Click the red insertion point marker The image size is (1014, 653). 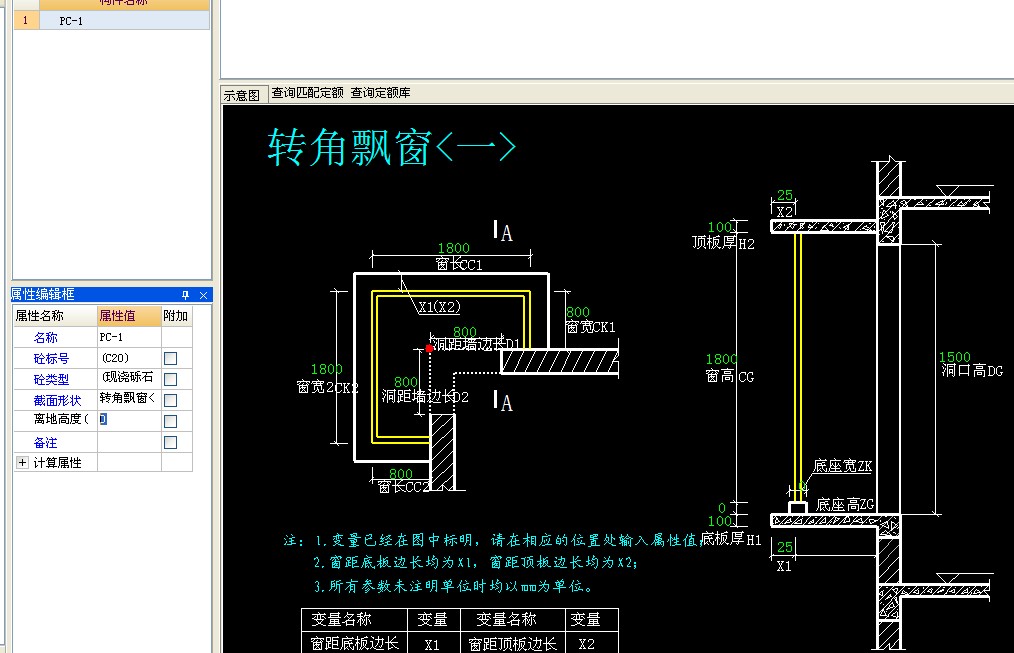(x=429, y=348)
